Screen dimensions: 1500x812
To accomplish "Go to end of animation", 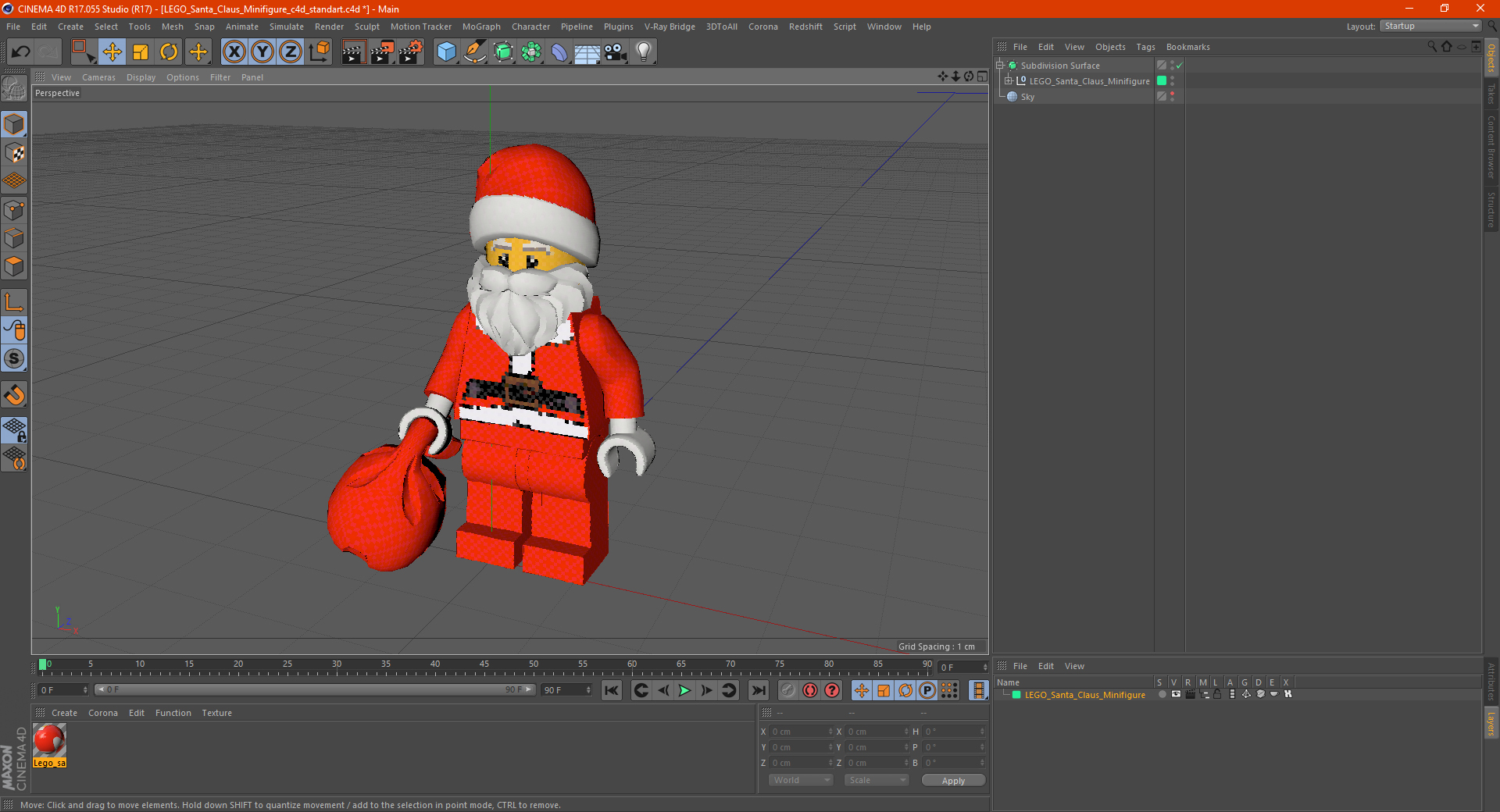I will click(758, 690).
